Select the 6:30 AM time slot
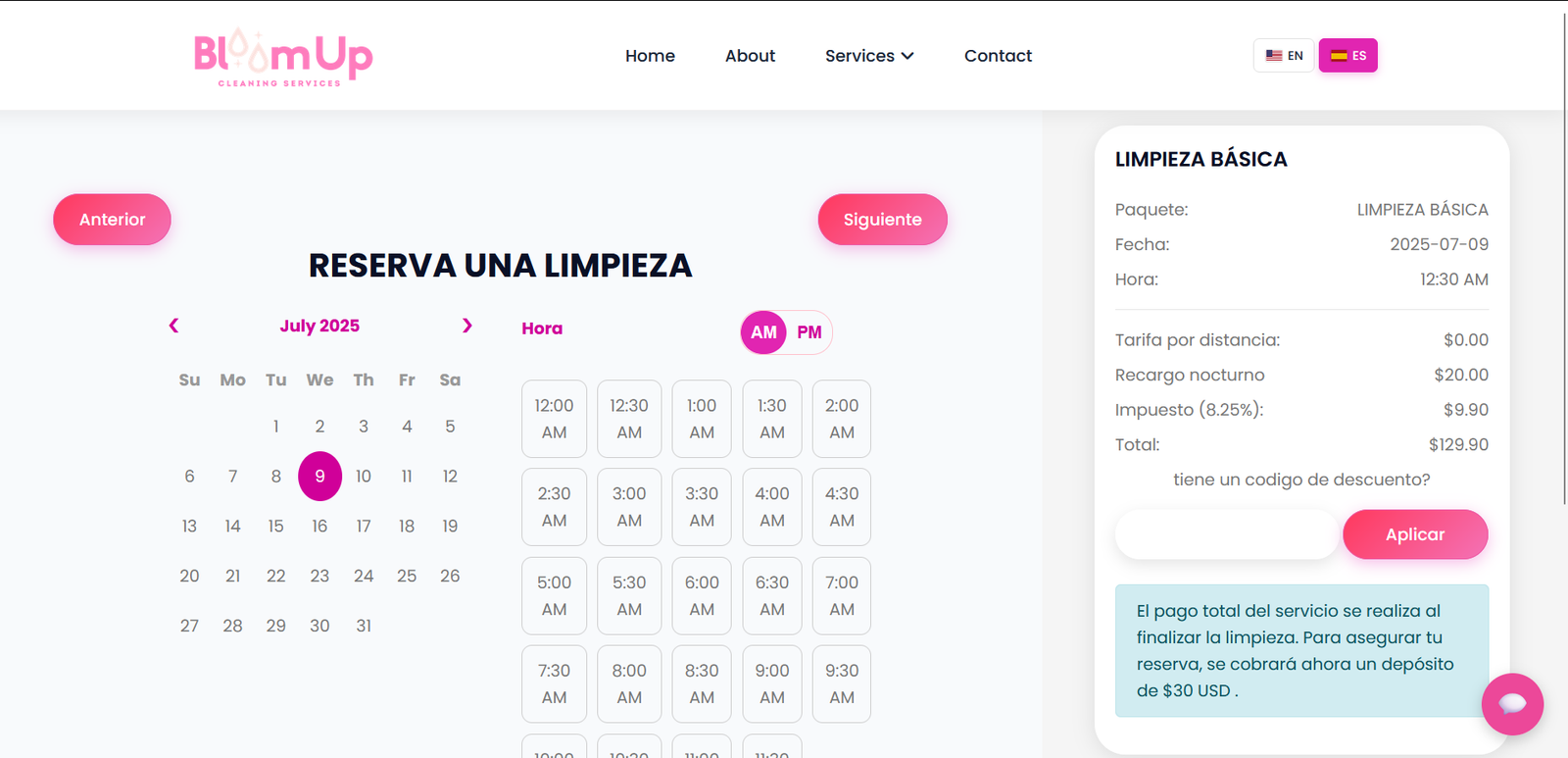 coord(772,596)
